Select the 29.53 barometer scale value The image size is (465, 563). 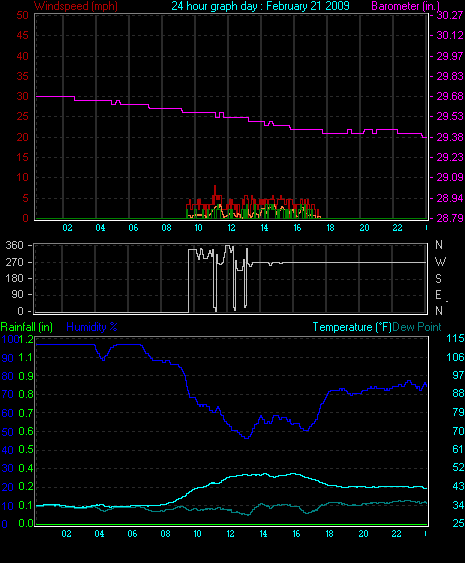[x=450, y=116]
